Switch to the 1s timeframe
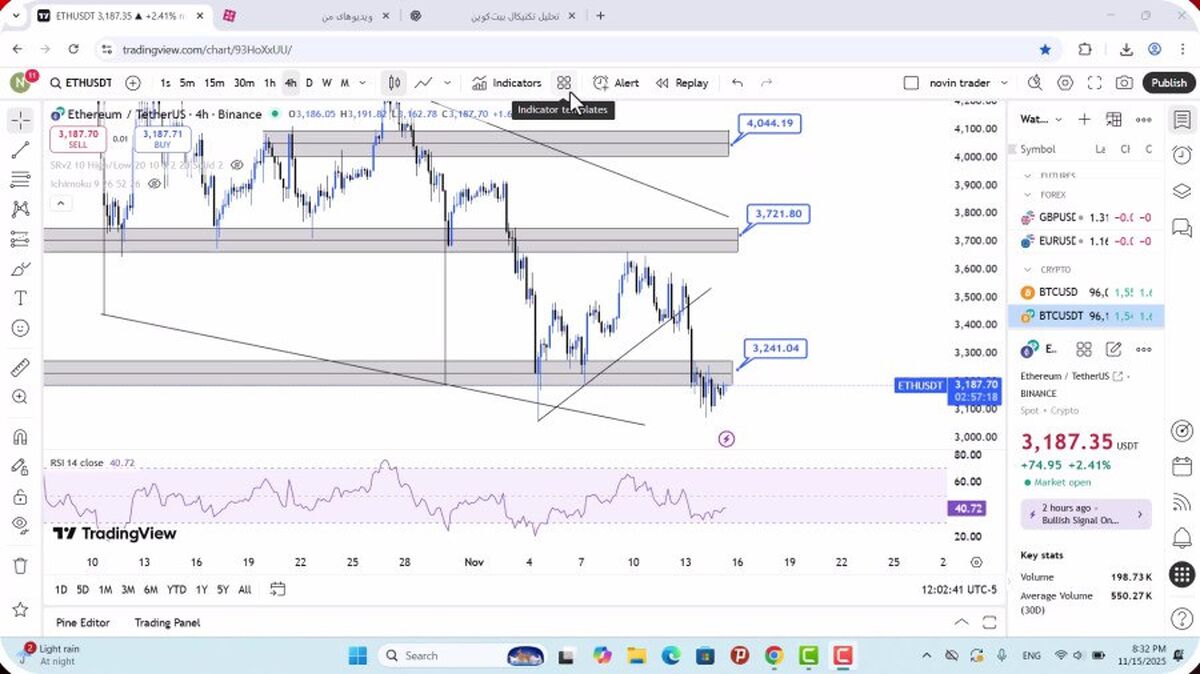1200x674 pixels. (x=165, y=83)
